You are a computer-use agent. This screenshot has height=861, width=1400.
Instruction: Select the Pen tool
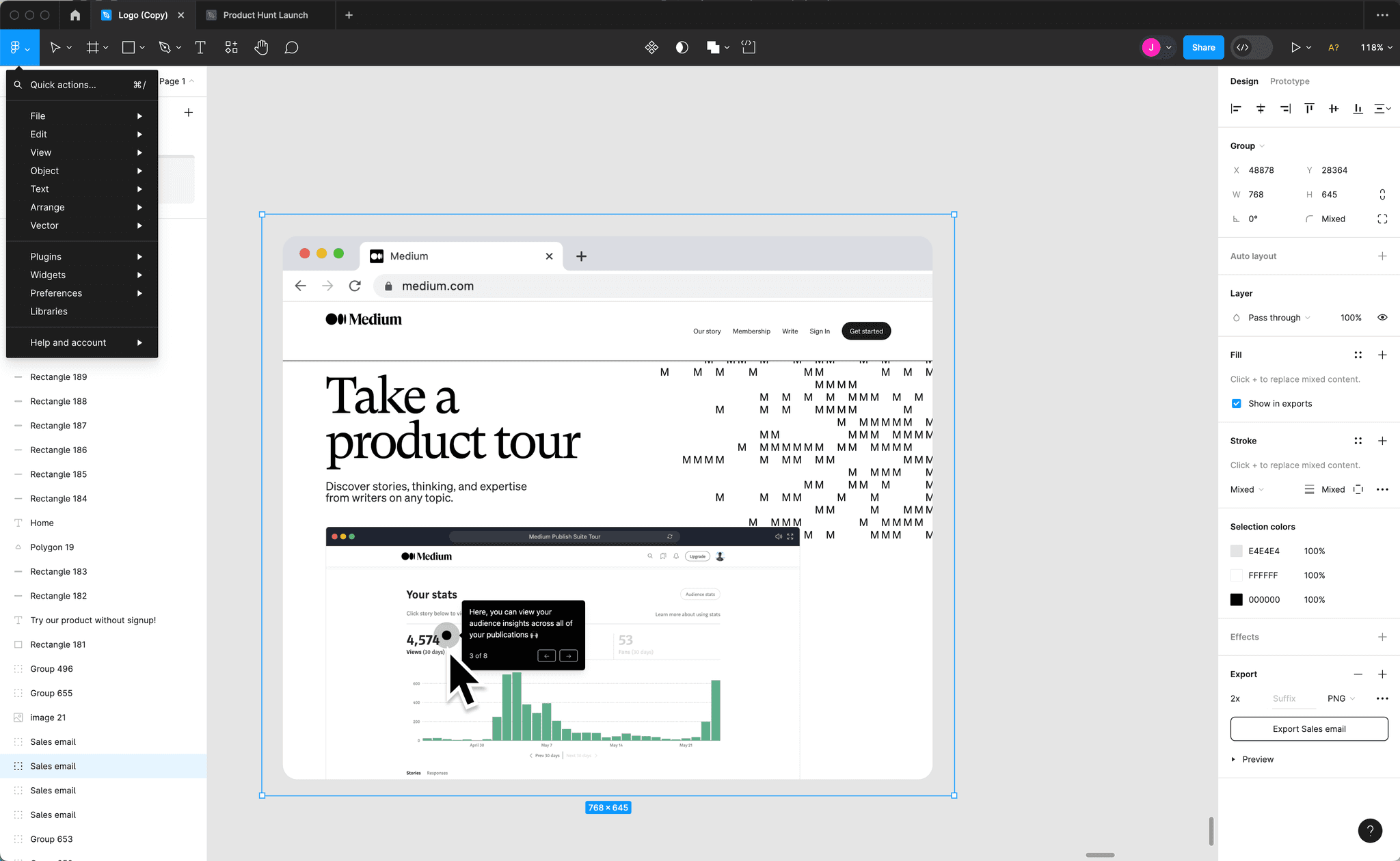click(165, 47)
